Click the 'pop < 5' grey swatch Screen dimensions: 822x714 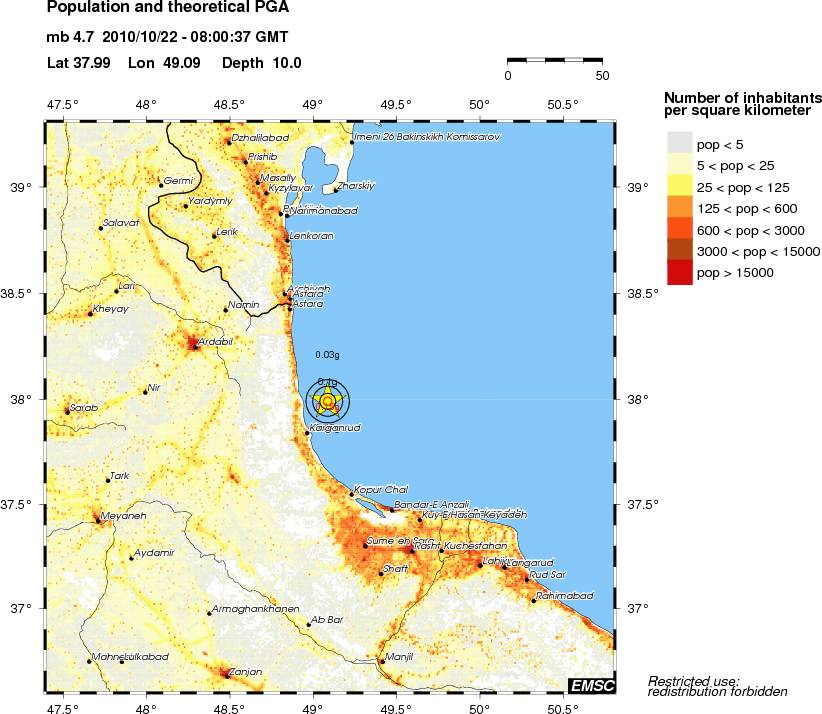(679, 146)
